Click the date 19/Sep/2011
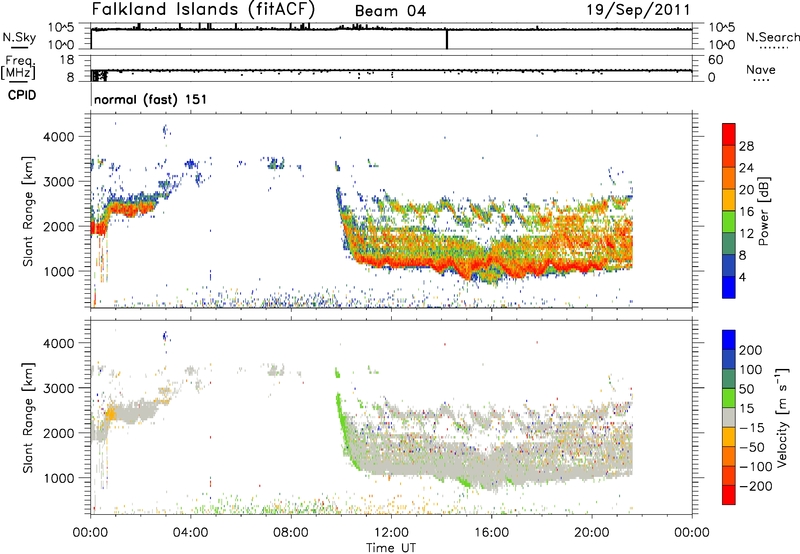800x554 pixels. click(638, 10)
